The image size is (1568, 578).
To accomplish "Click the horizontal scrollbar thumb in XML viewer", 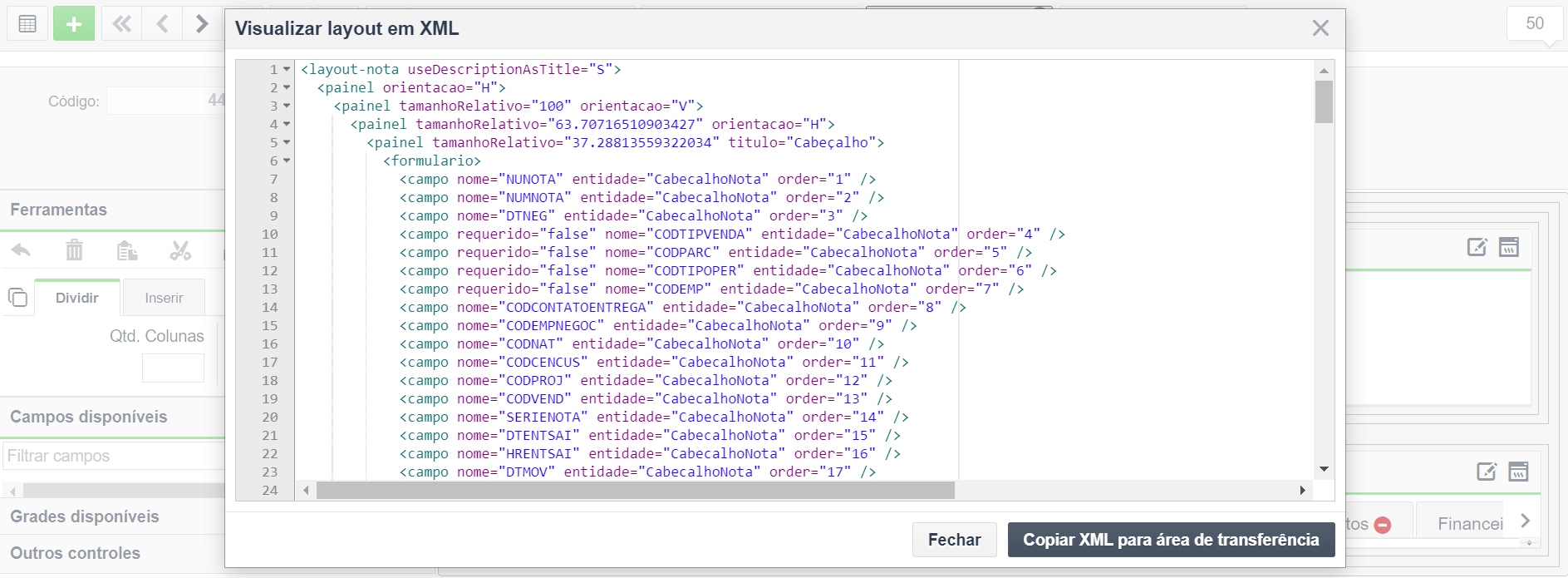I will 636,491.
